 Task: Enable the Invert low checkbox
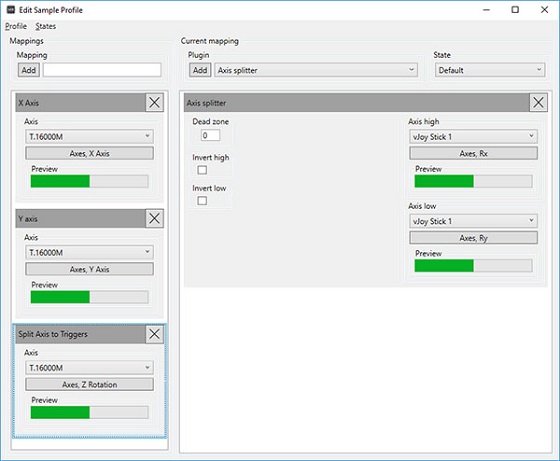click(x=202, y=201)
